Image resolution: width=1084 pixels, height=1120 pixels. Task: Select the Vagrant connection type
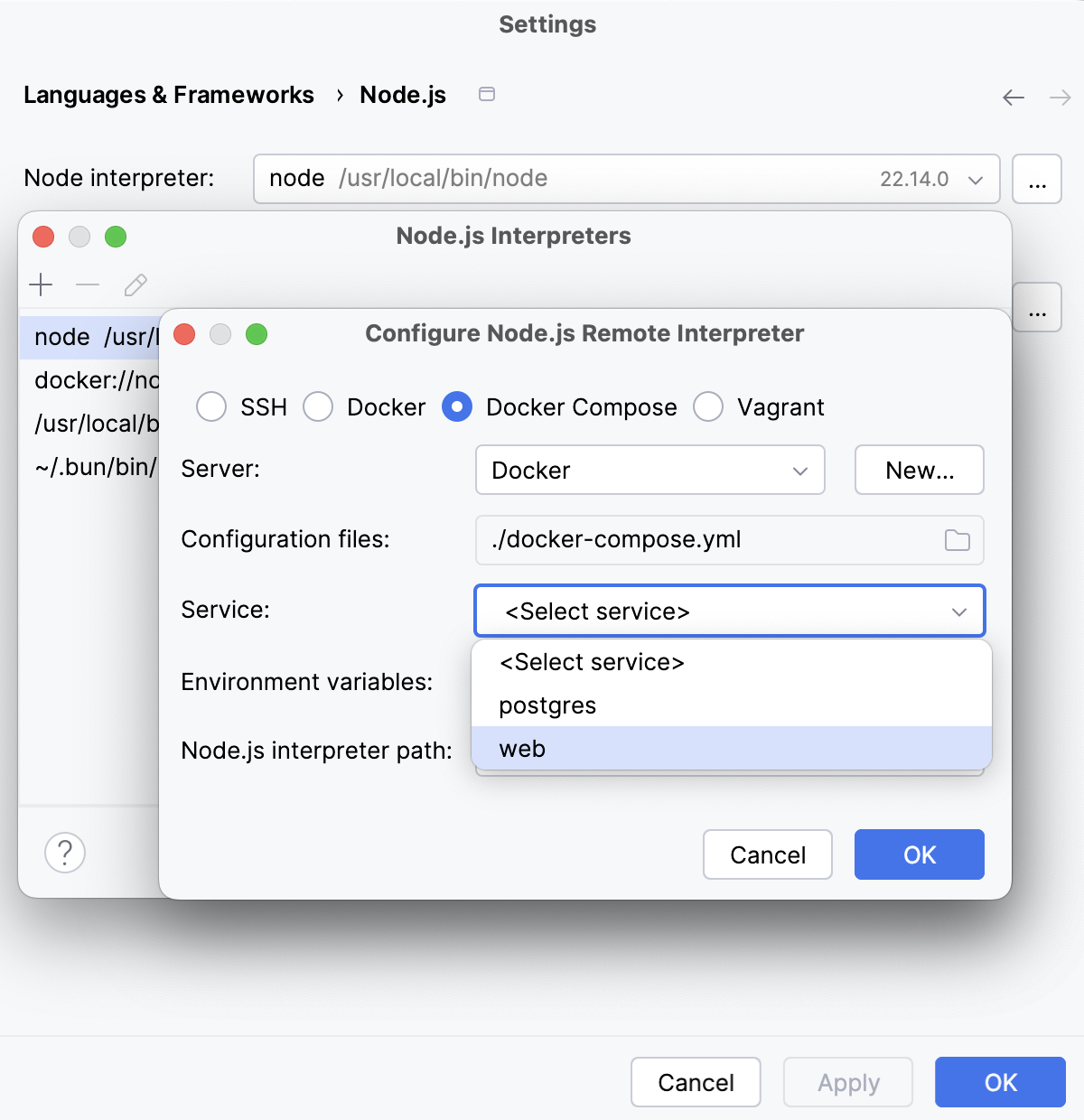tap(708, 407)
